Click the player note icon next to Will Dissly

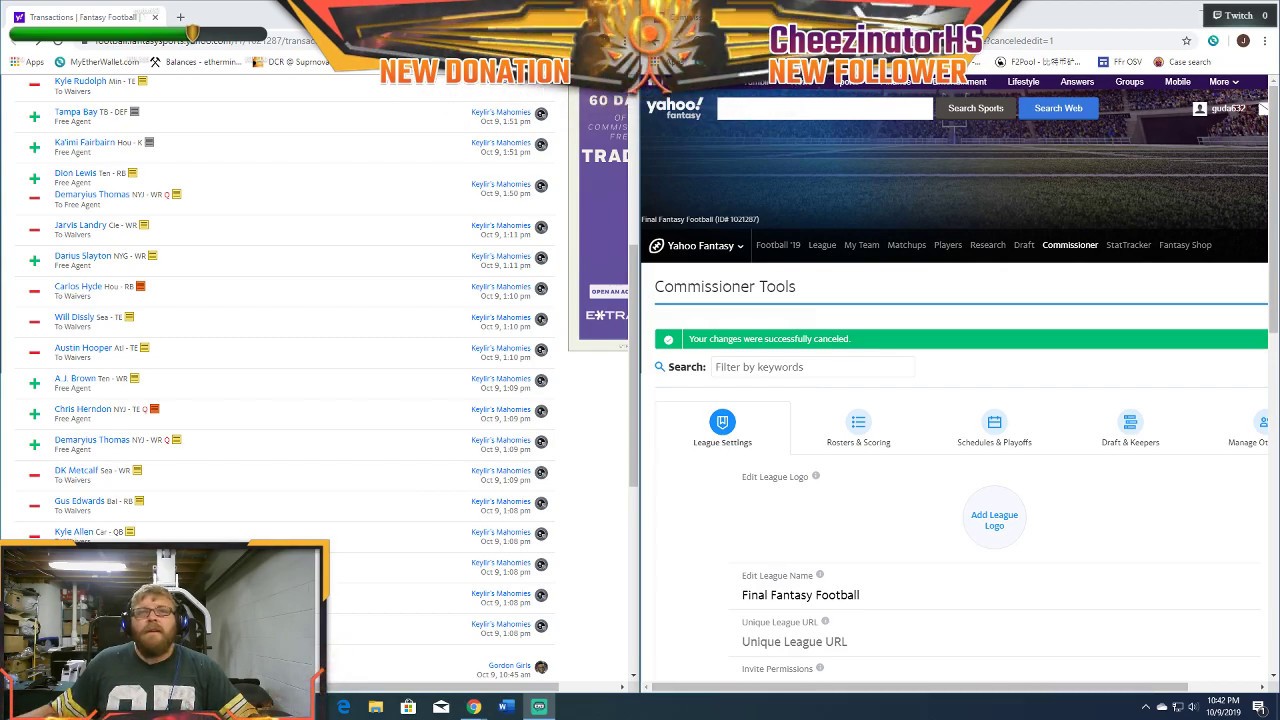129,317
